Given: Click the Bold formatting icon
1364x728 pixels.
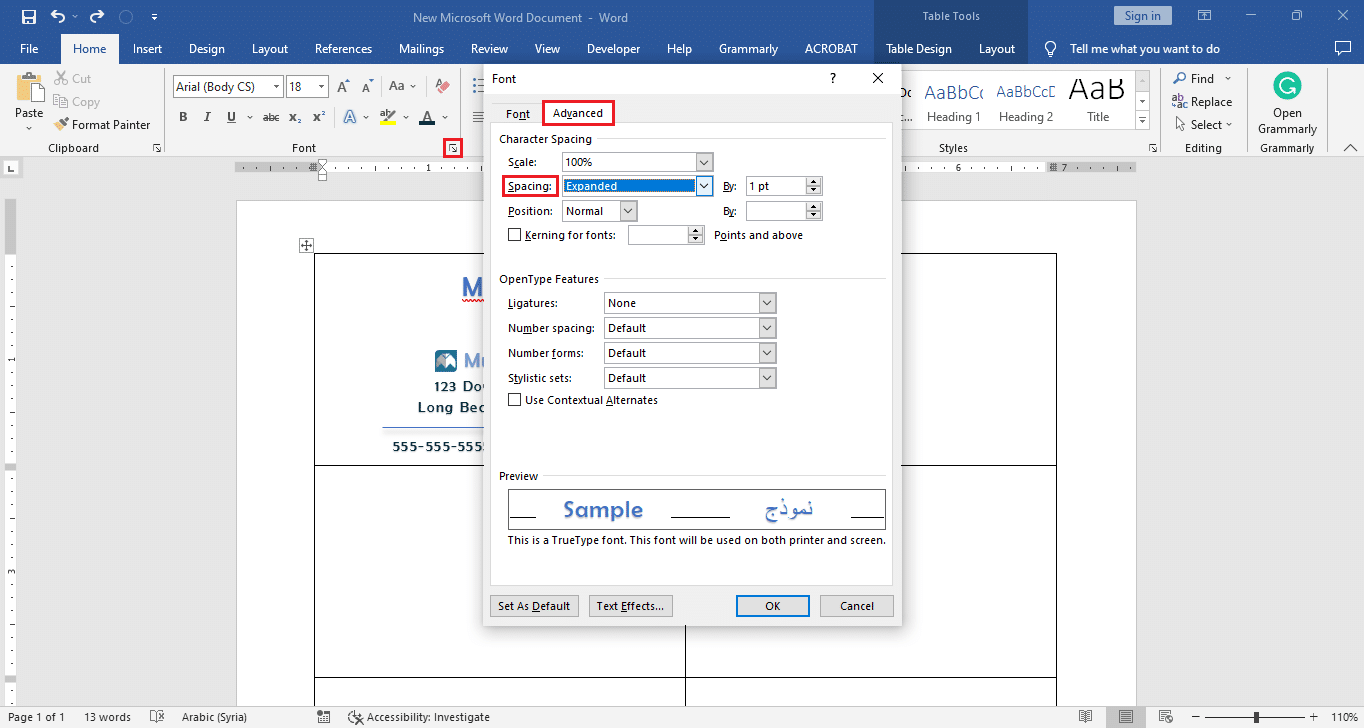Looking at the screenshot, I should pos(183,117).
